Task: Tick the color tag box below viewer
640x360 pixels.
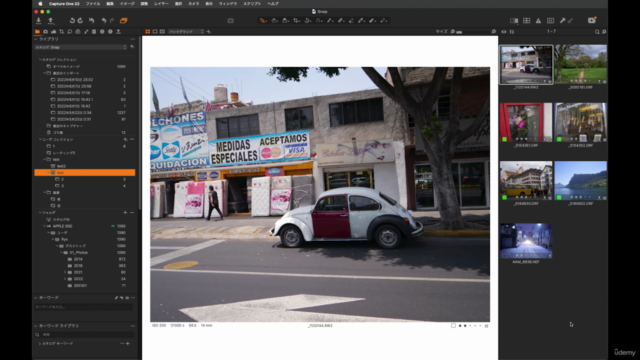Action: click(453, 326)
